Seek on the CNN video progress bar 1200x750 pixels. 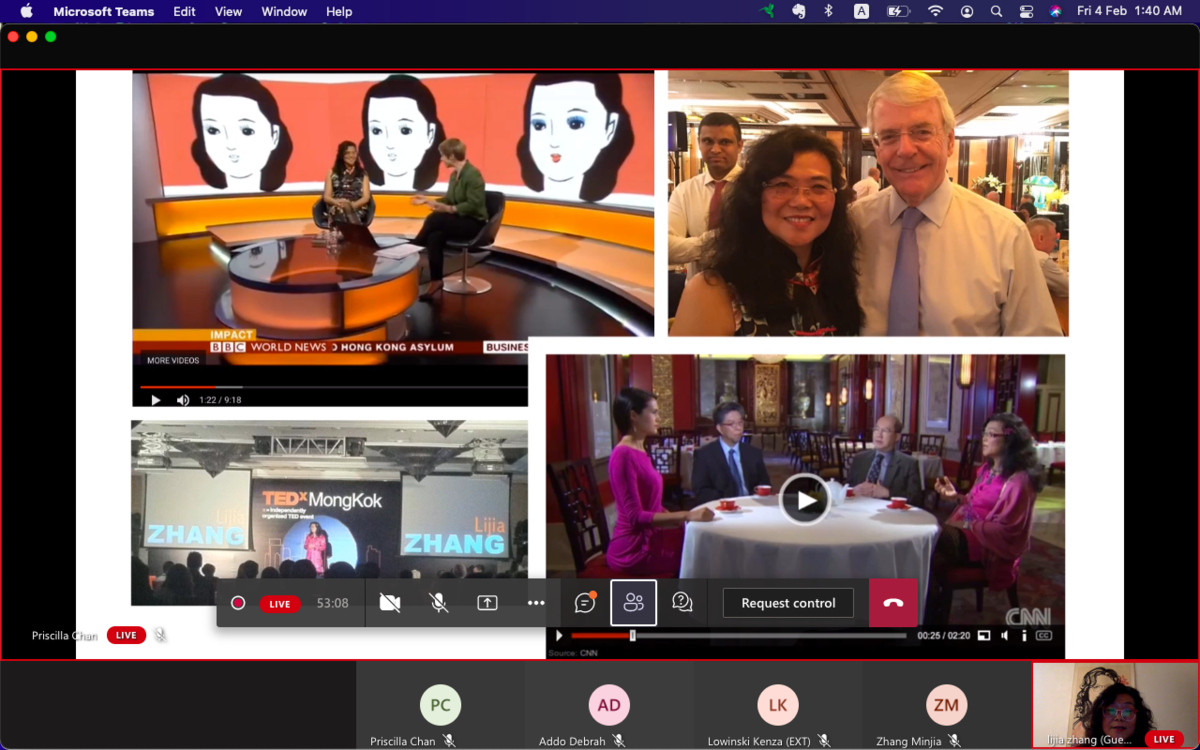pos(739,635)
